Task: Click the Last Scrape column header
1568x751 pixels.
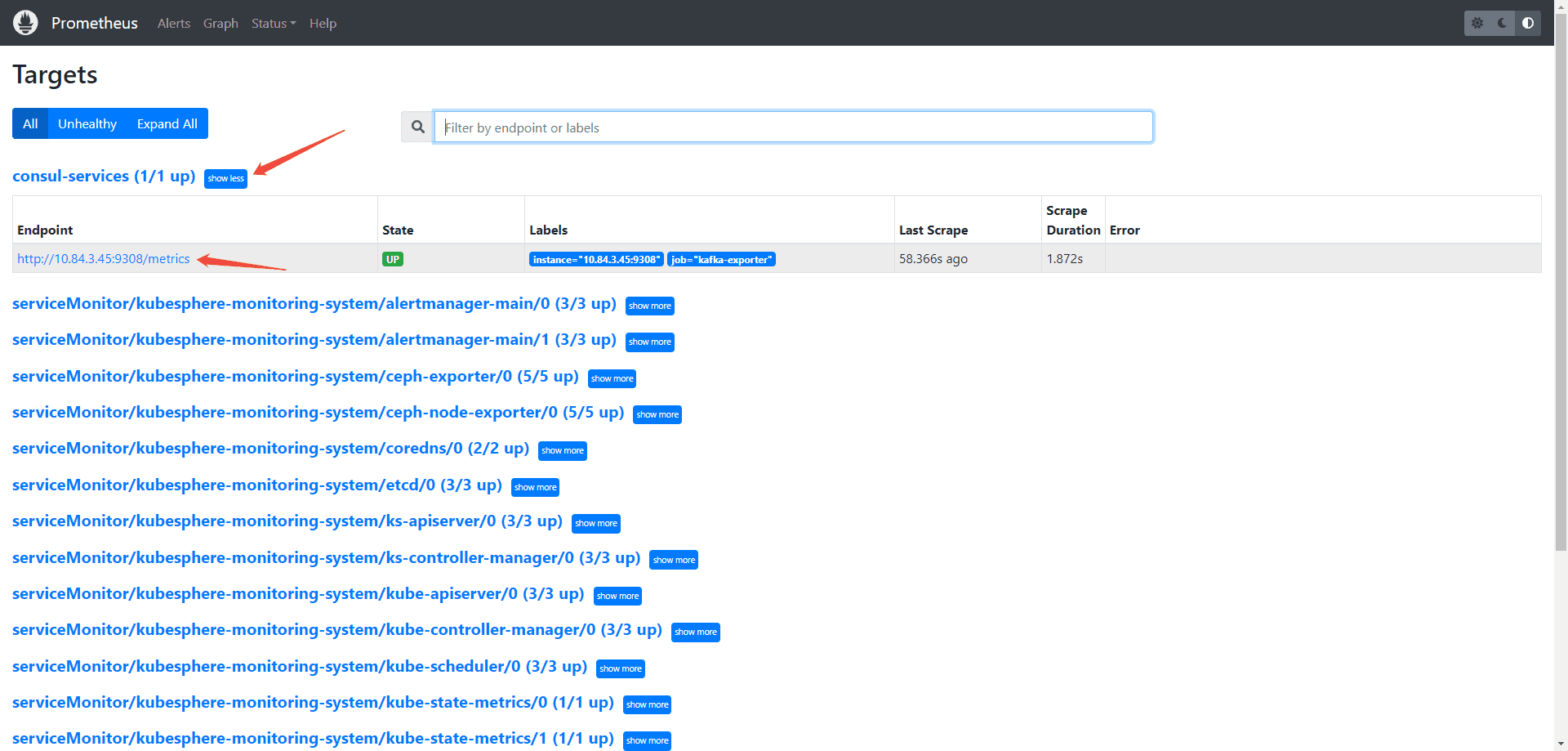Action: [933, 230]
